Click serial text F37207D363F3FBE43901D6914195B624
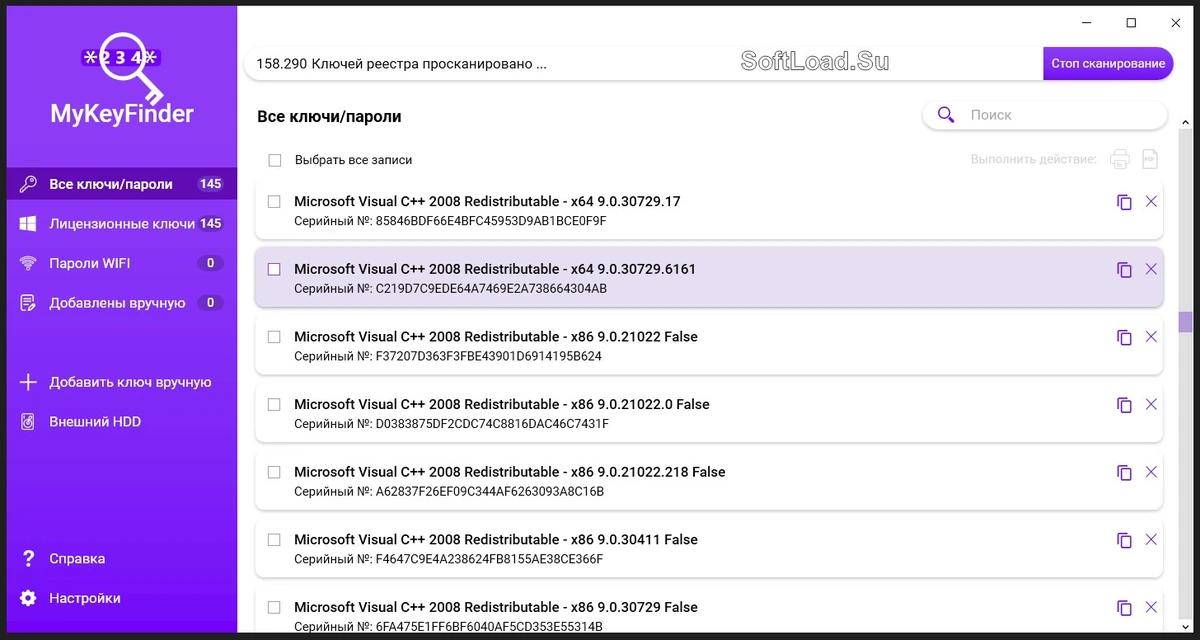The height and width of the screenshot is (640, 1200). 488,356
